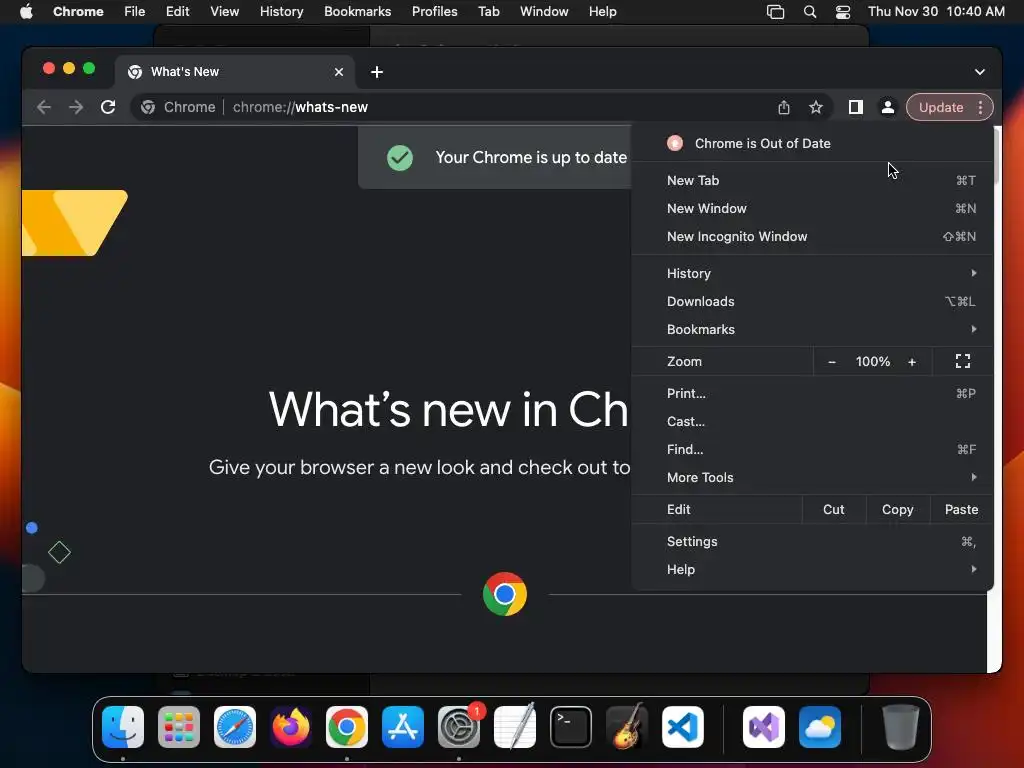
Task: Open Settings from the menu
Action: click(812, 541)
